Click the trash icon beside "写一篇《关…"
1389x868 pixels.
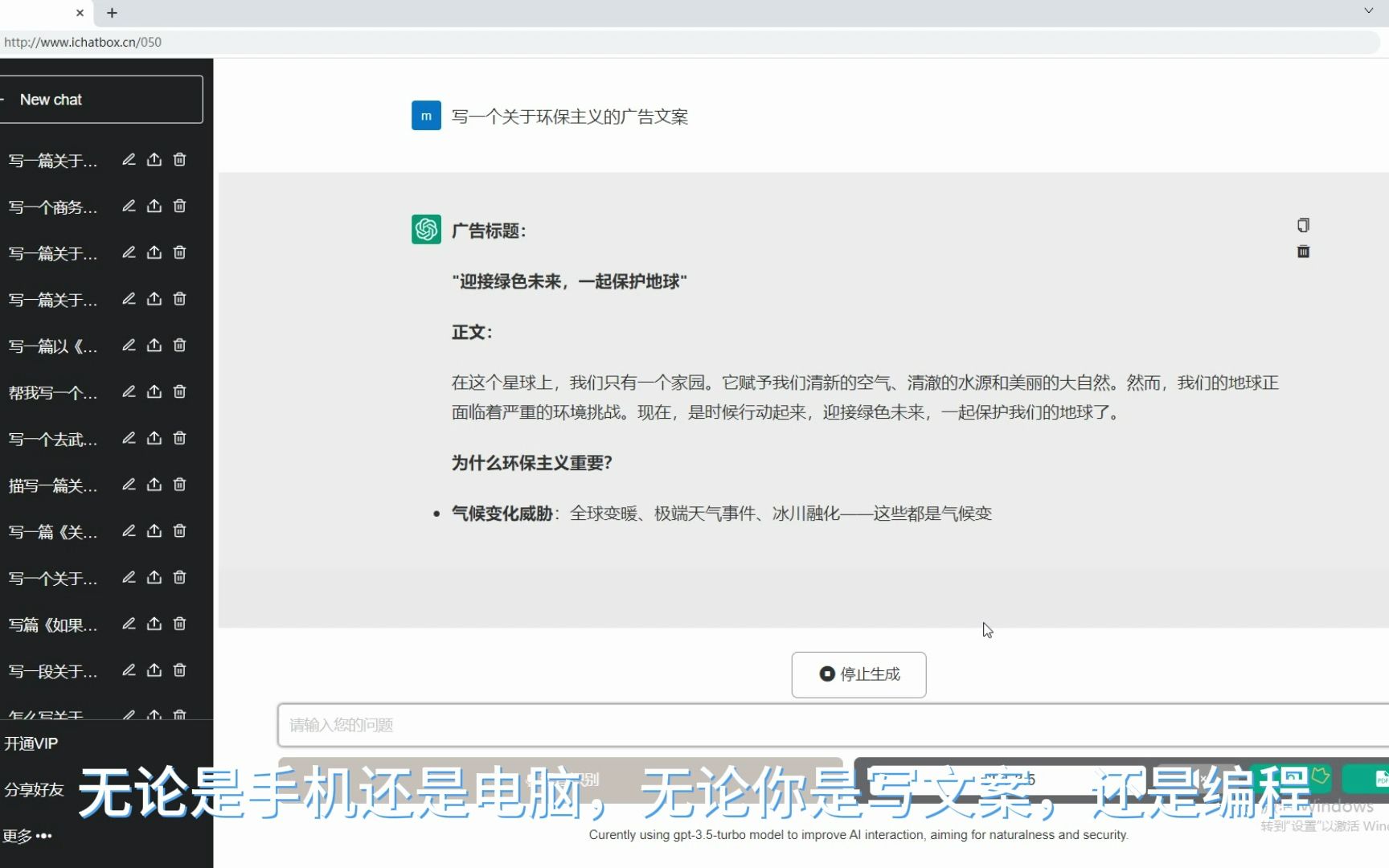pos(180,530)
